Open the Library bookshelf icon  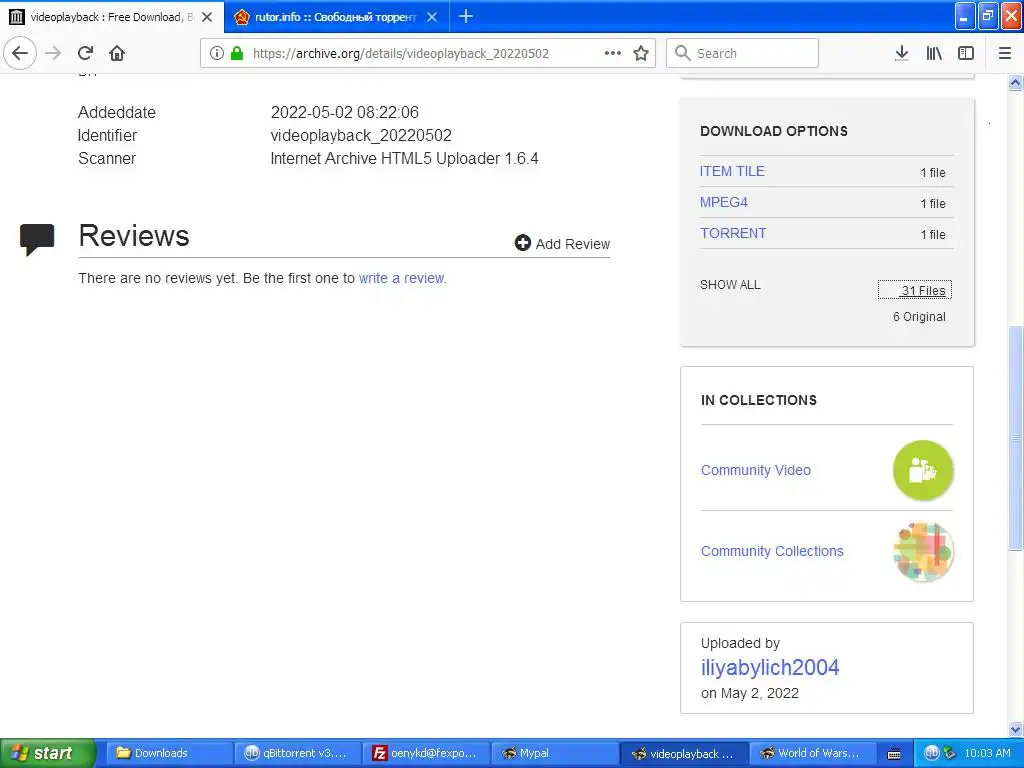tap(934, 53)
